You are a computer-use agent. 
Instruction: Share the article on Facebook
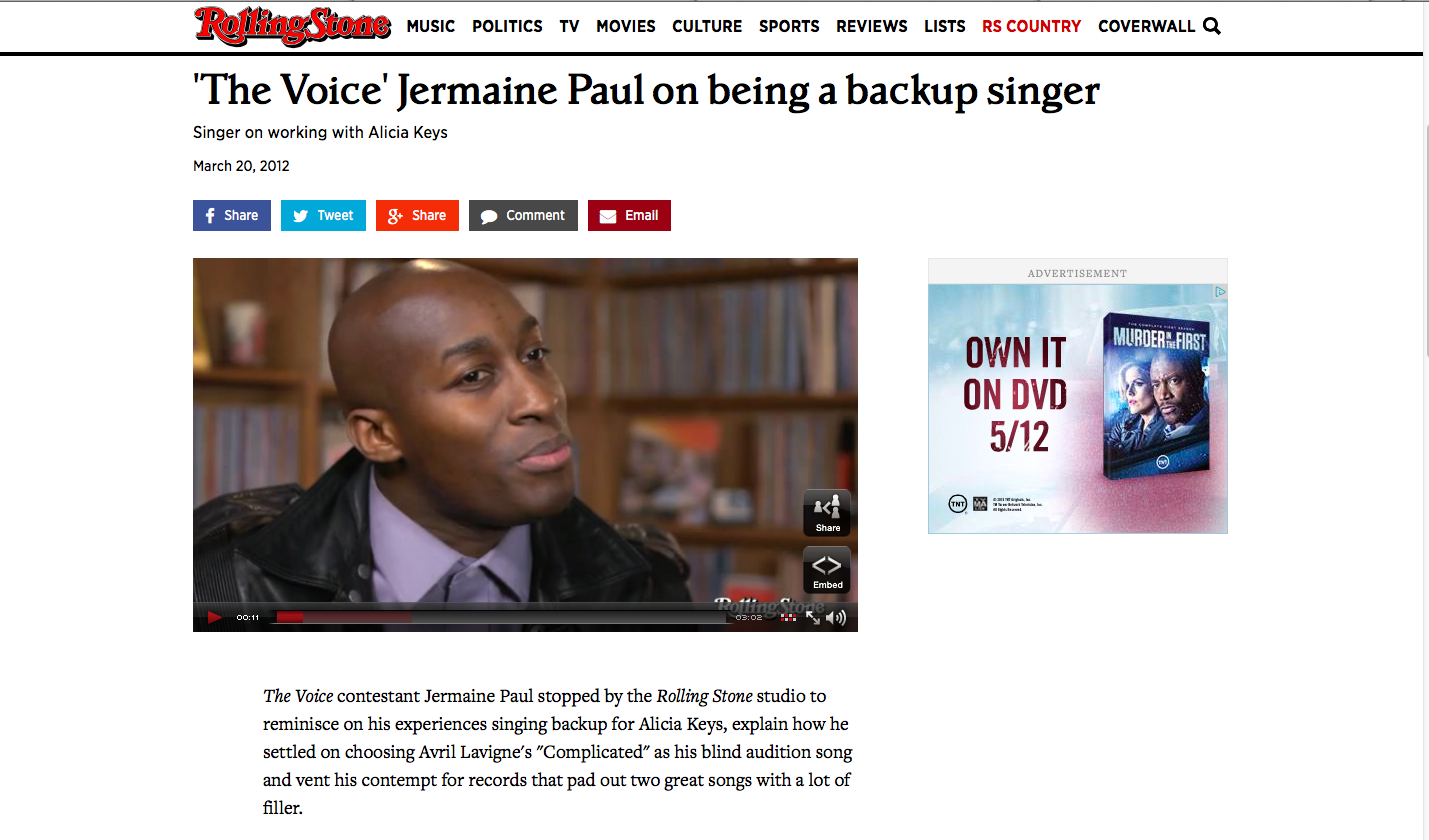pyautogui.click(x=232, y=215)
